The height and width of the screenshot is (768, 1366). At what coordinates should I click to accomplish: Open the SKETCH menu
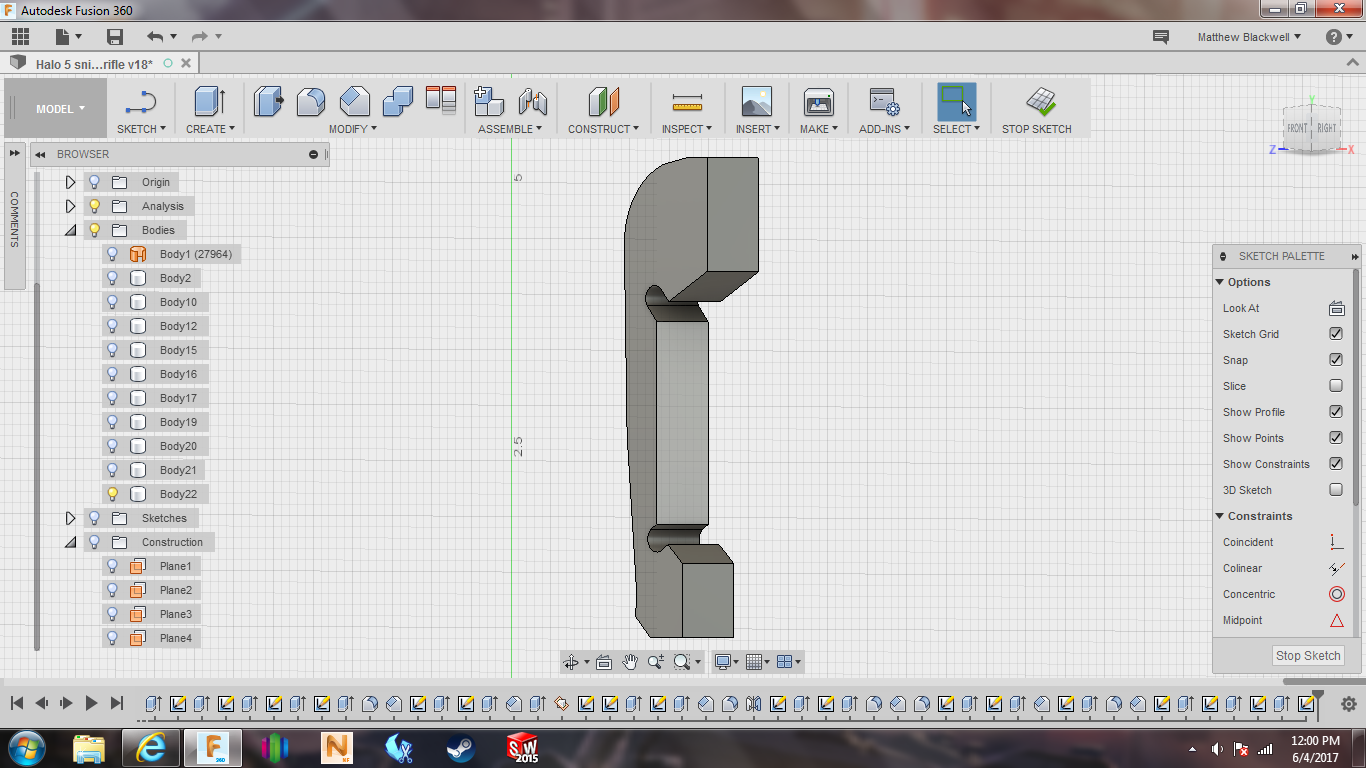point(141,129)
